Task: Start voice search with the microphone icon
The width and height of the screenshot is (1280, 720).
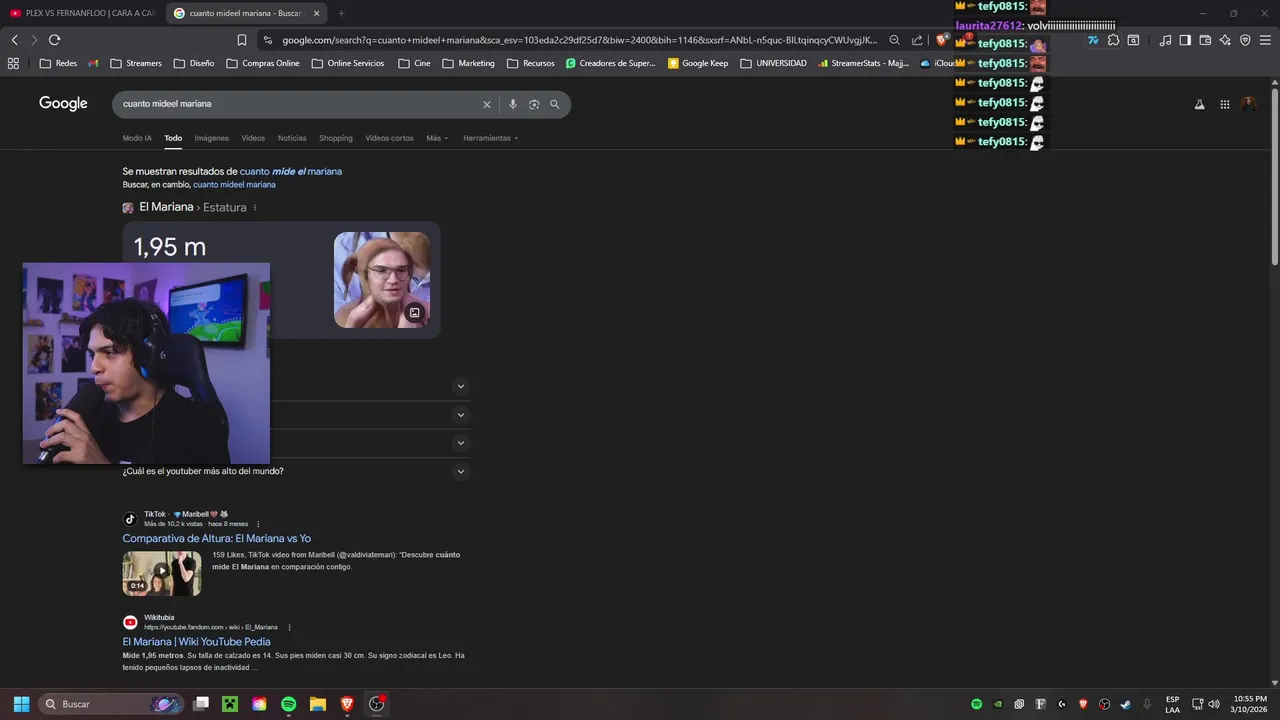Action: coord(513,104)
